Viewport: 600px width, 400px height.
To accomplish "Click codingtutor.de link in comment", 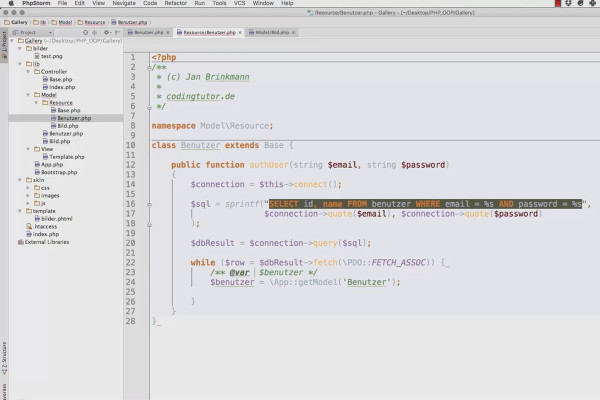I will click(201, 96).
